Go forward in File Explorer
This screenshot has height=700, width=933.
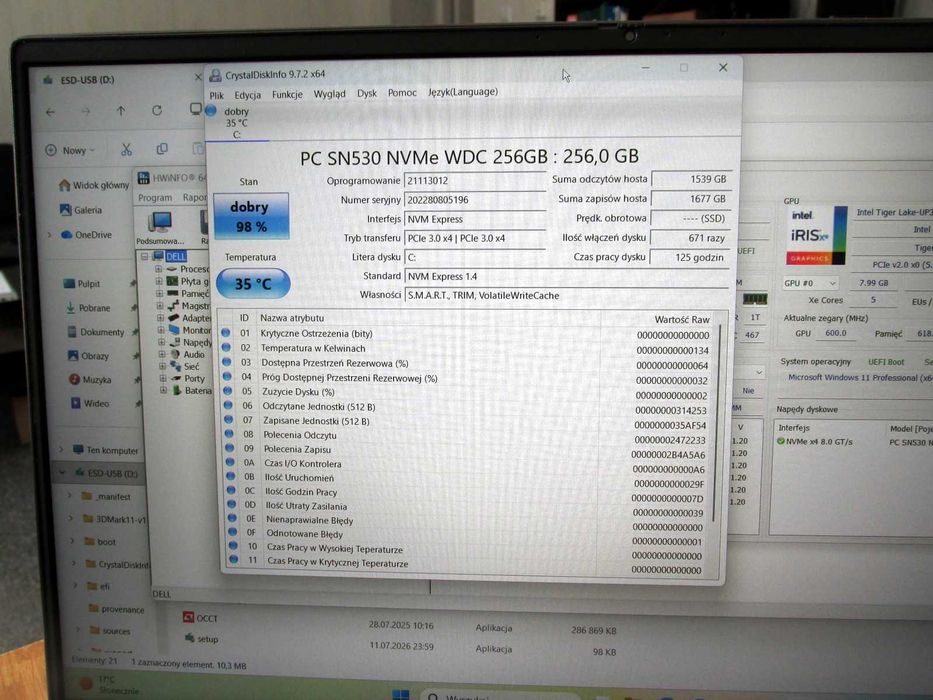(86, 111)
